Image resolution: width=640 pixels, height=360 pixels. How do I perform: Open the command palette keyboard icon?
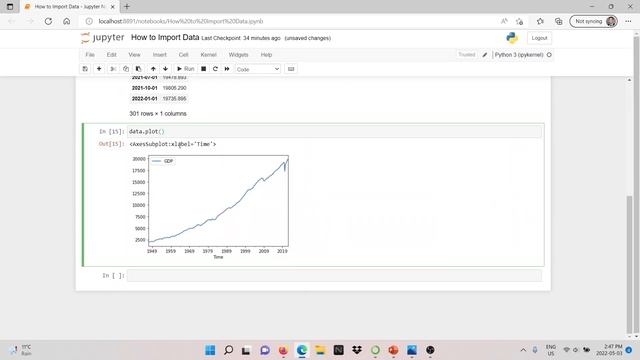291,69
